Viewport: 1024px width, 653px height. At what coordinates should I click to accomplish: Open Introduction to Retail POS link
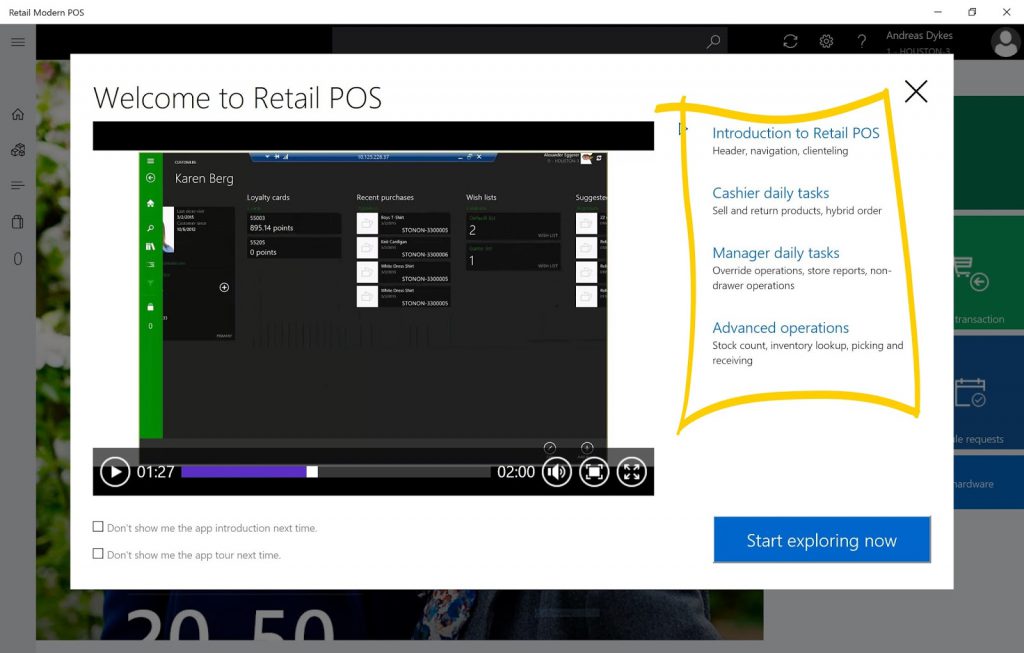tap(795, 133)
